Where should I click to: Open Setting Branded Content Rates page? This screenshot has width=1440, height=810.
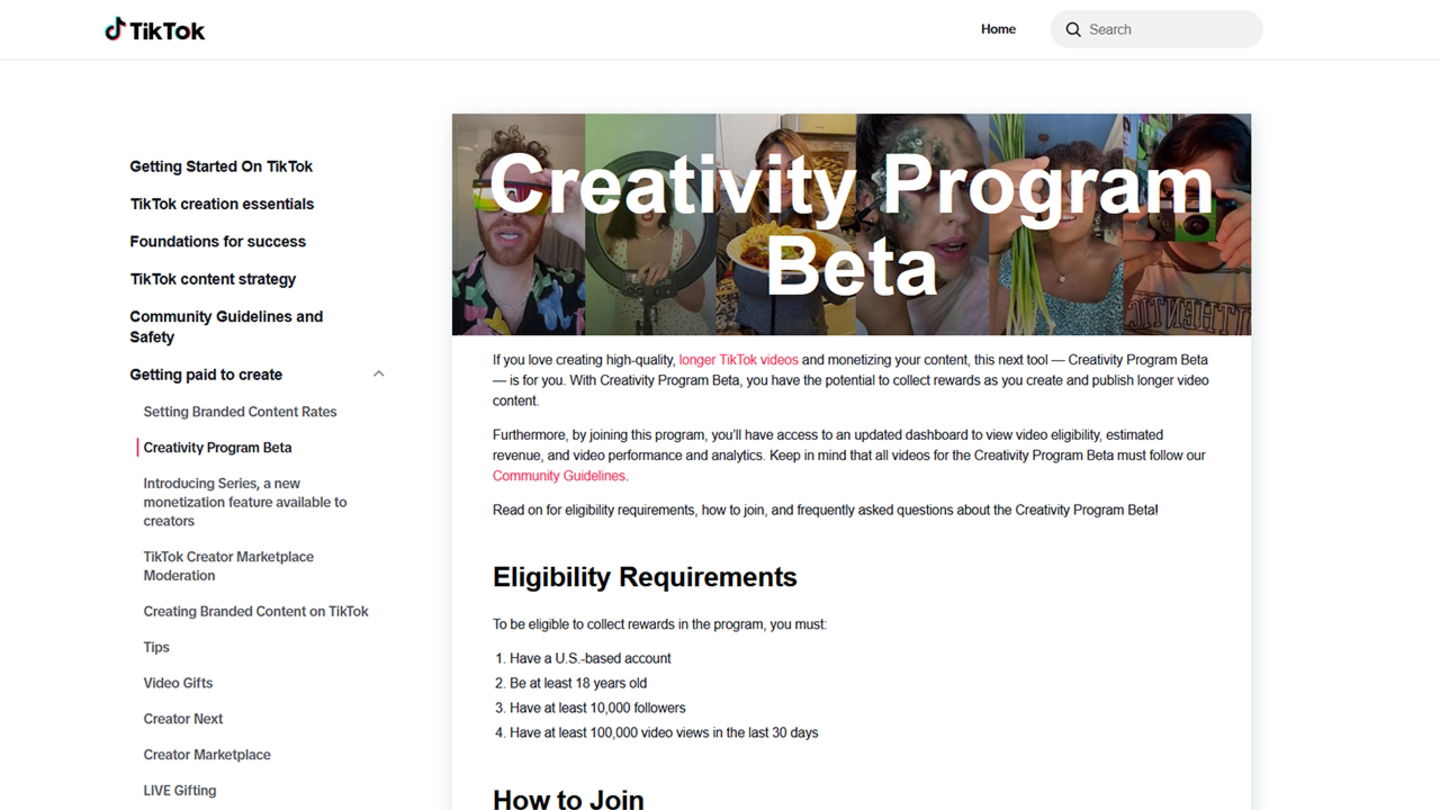[x=240, y=411]
